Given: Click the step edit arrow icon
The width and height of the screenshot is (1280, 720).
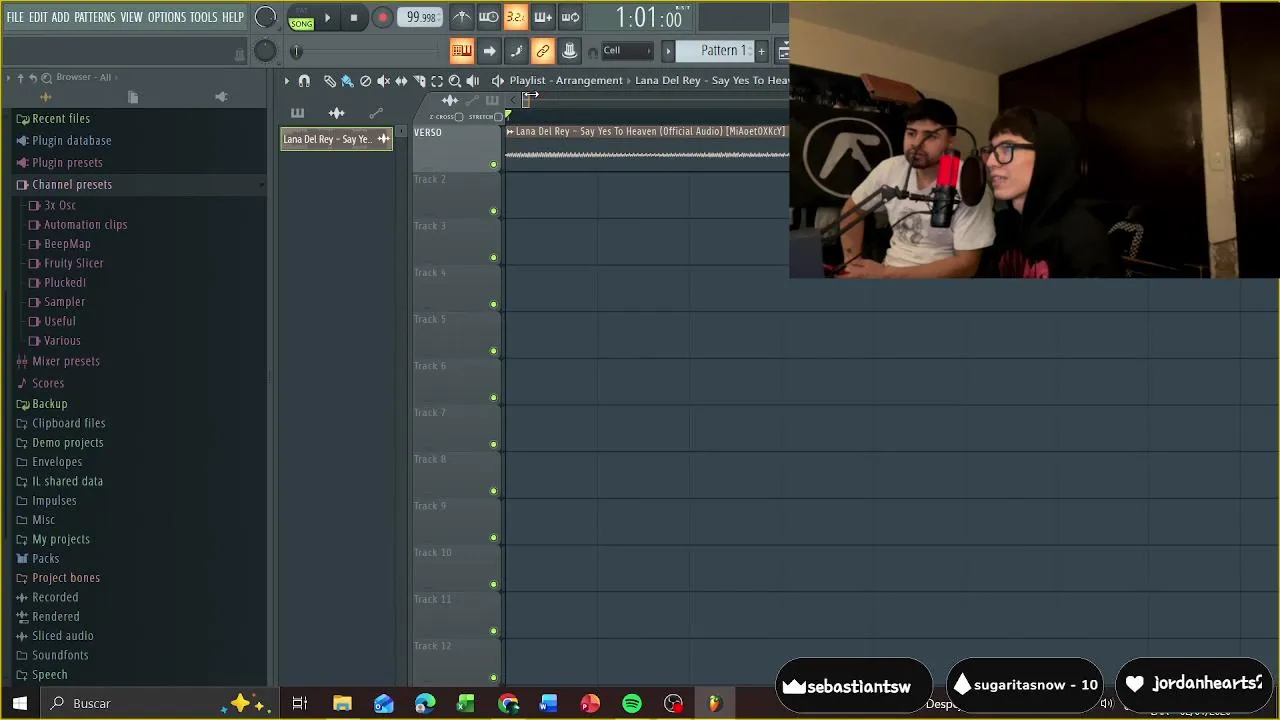Looking at the screenshot, I should click(x=488, y=51).
